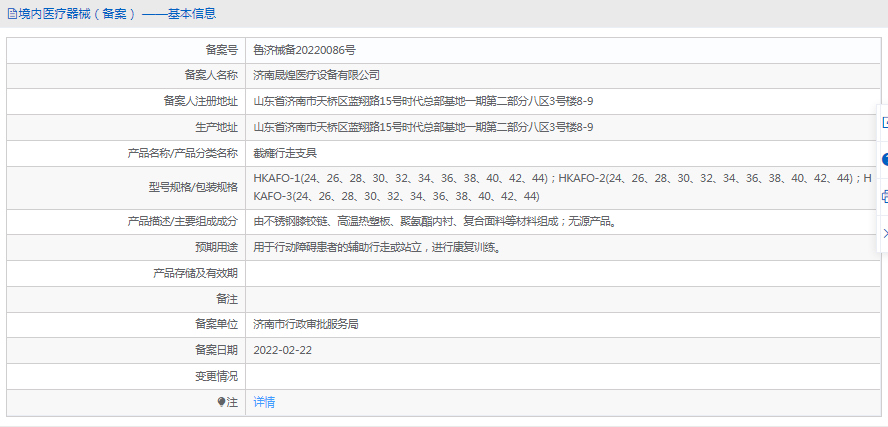
Task: Select the company name 济南晟煌医疗设备有限公司
Action: coord(316,75)
